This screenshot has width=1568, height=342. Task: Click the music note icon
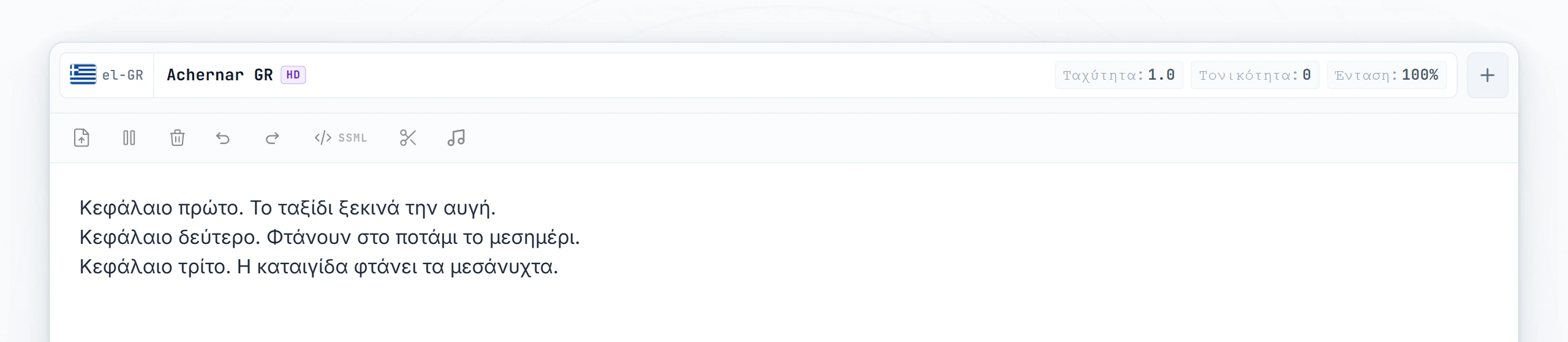click(x=456, y=138)
